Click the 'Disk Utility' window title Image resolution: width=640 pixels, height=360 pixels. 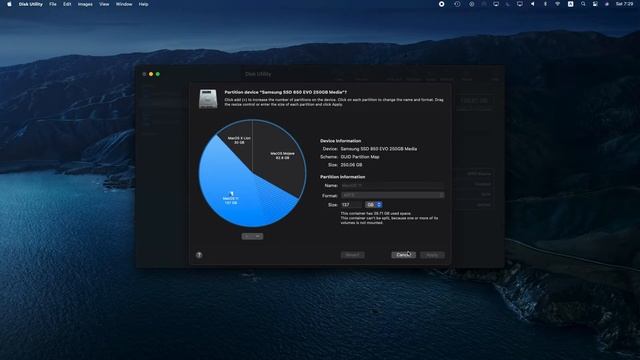[258, 74]
